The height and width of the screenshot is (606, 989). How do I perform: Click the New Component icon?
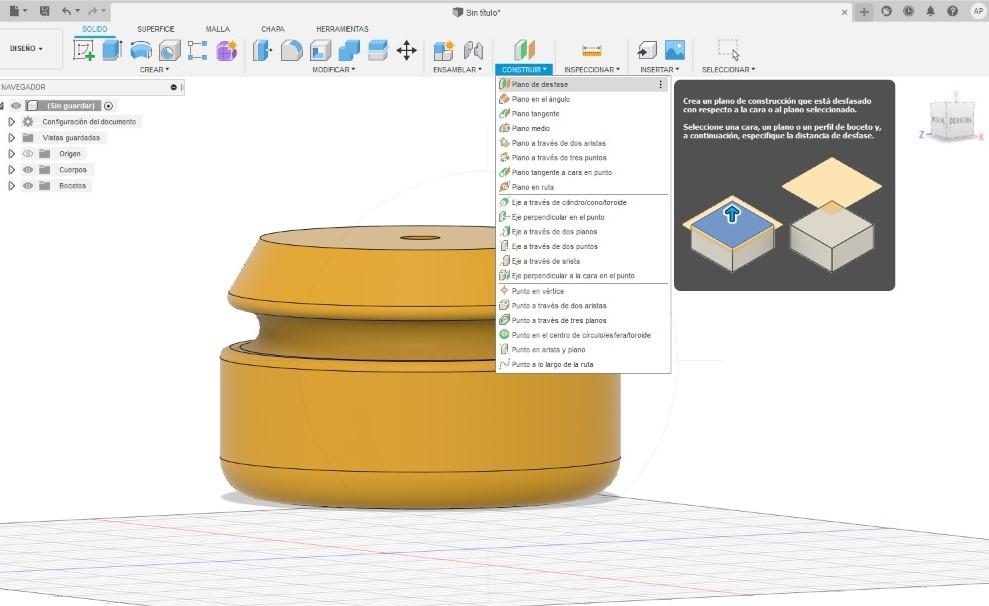(443, 50)
